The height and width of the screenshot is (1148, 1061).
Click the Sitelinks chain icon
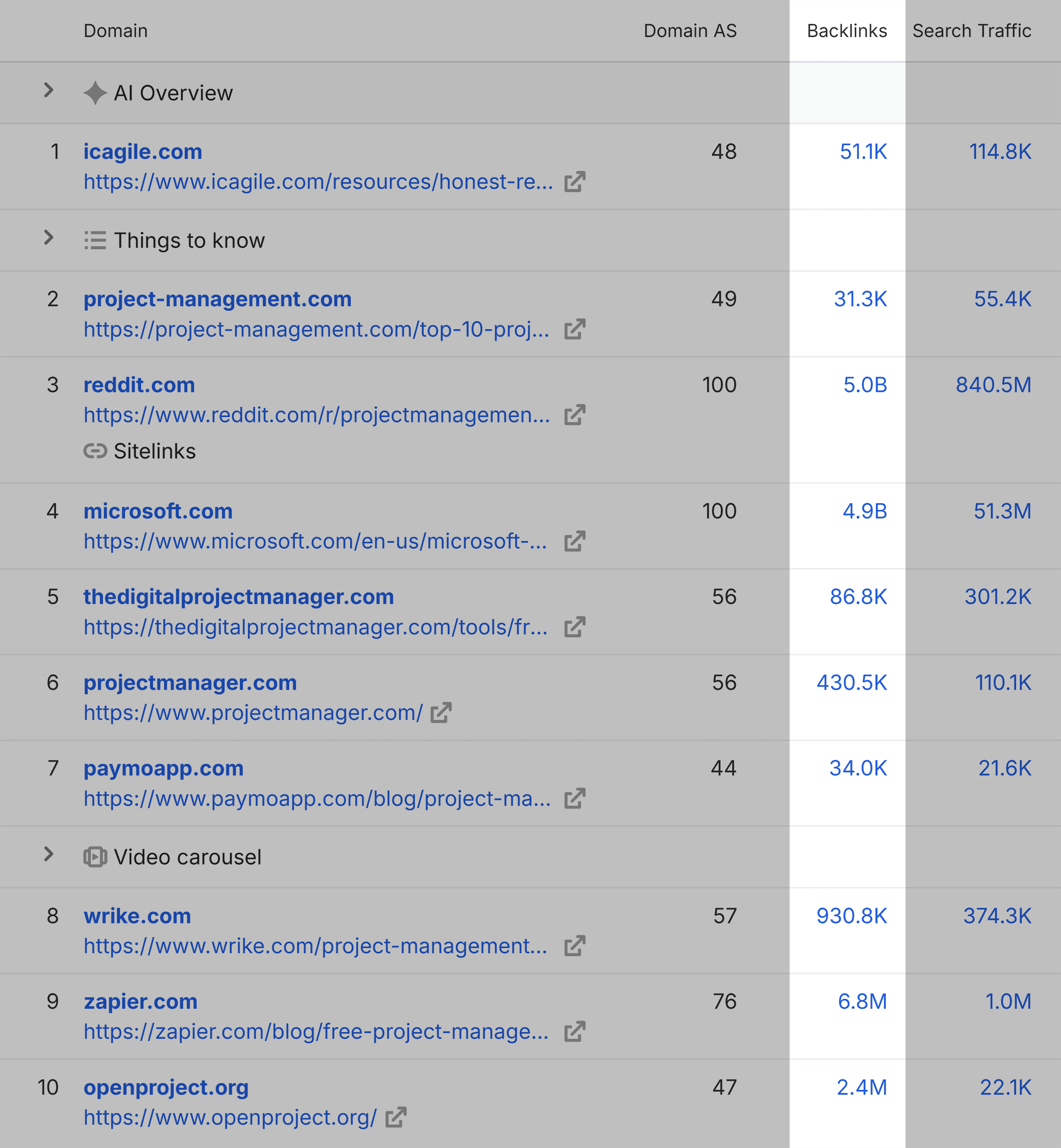pyautogui.click(x=95, y=451)
